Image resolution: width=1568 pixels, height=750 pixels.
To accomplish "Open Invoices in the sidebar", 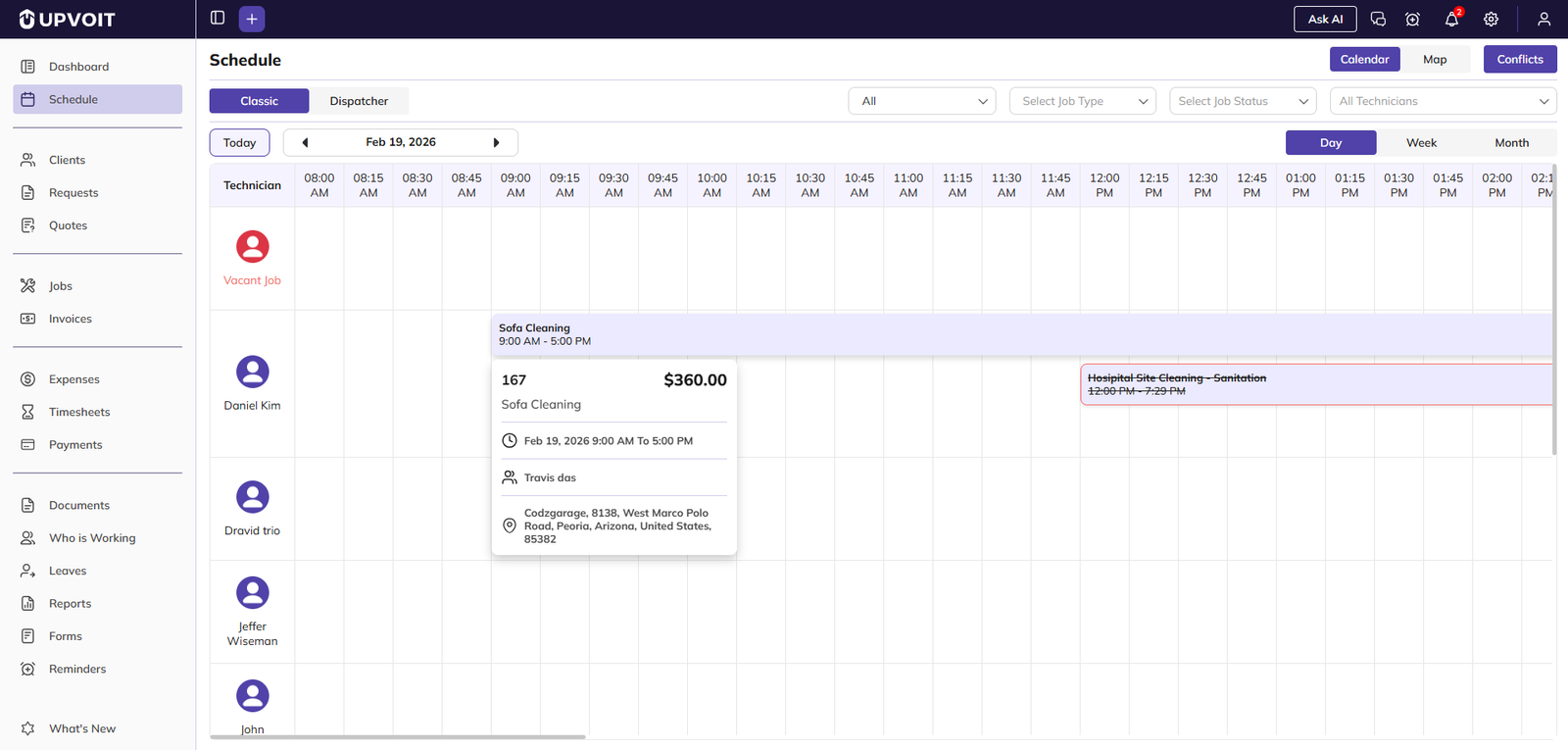I will [97, 319].
